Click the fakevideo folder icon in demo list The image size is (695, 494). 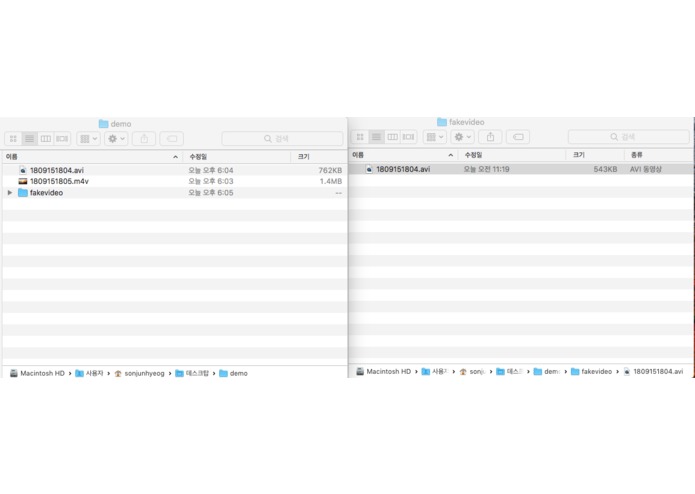point(23,193)
